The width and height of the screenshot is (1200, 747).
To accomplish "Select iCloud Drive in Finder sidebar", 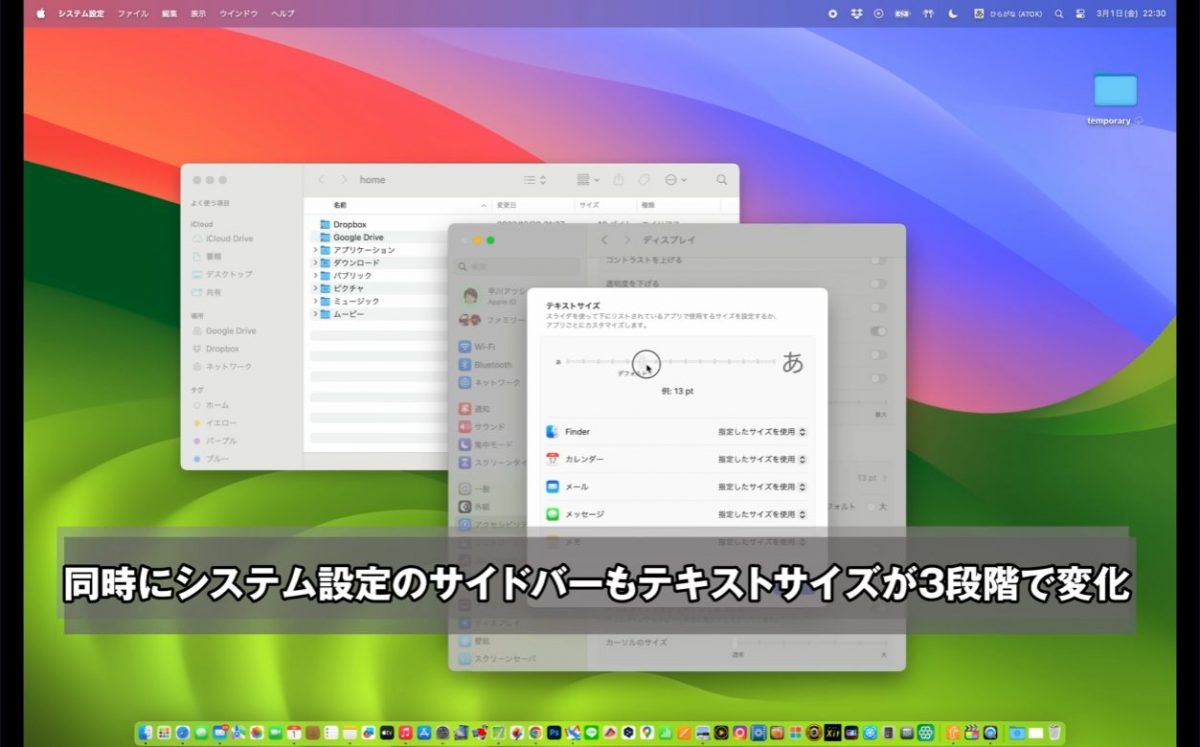I will [222, 238].
